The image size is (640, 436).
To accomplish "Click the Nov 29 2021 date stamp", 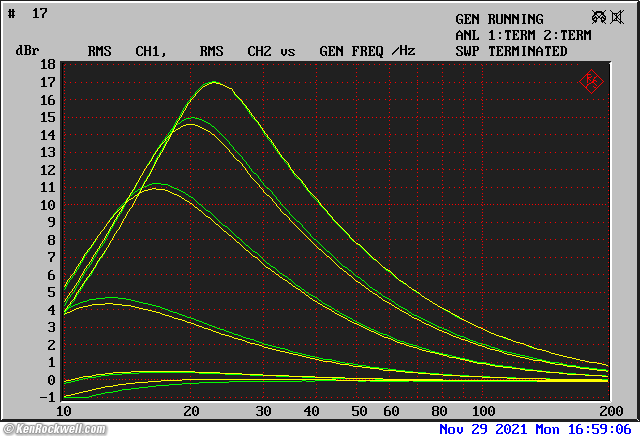I will click(481, 429).
